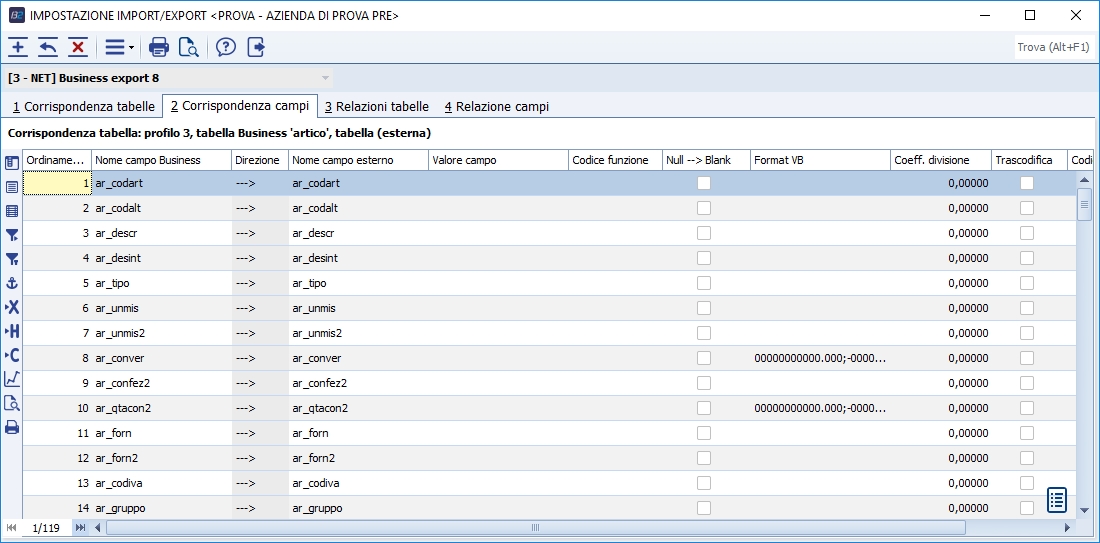Viewport: 1100px width, 543px height.
Task: Click the ---> direction cell of ar_forn2
Action: [260, 458]
